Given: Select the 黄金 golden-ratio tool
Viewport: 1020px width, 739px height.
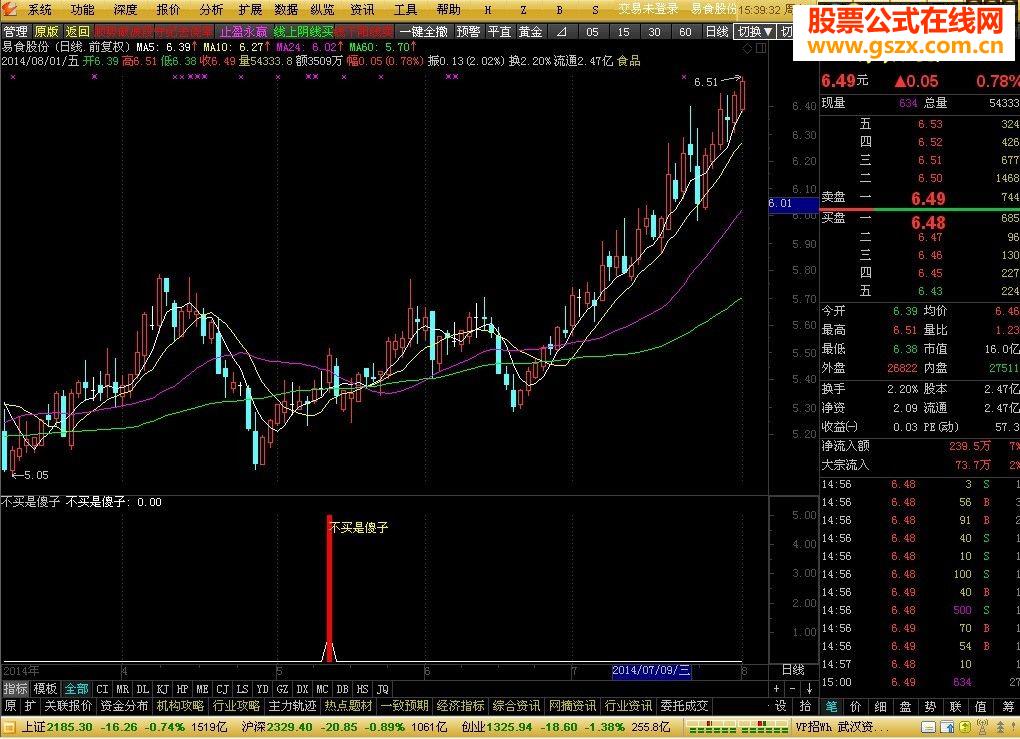Looking at the screenshot, I should pyautogui.click(x=531, y=31).
